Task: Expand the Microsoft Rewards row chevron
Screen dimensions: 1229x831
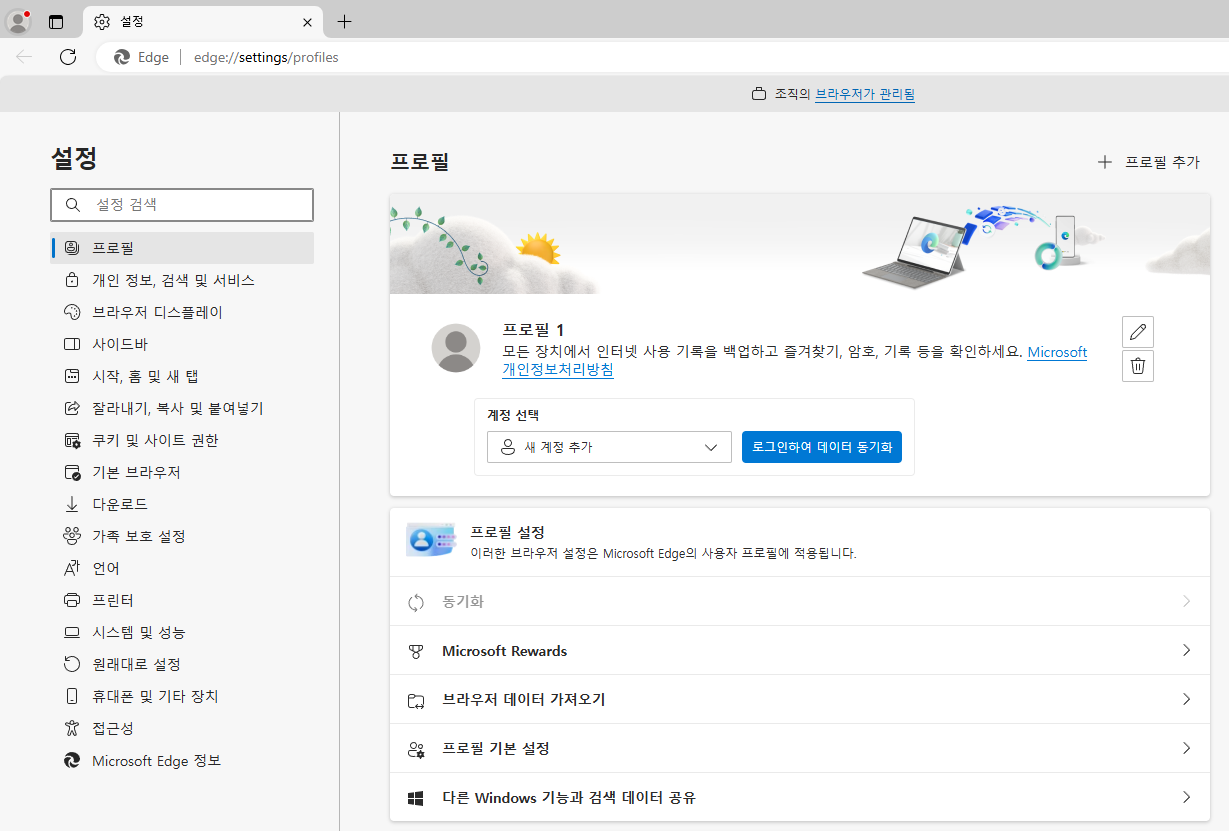Action: 1187,651
